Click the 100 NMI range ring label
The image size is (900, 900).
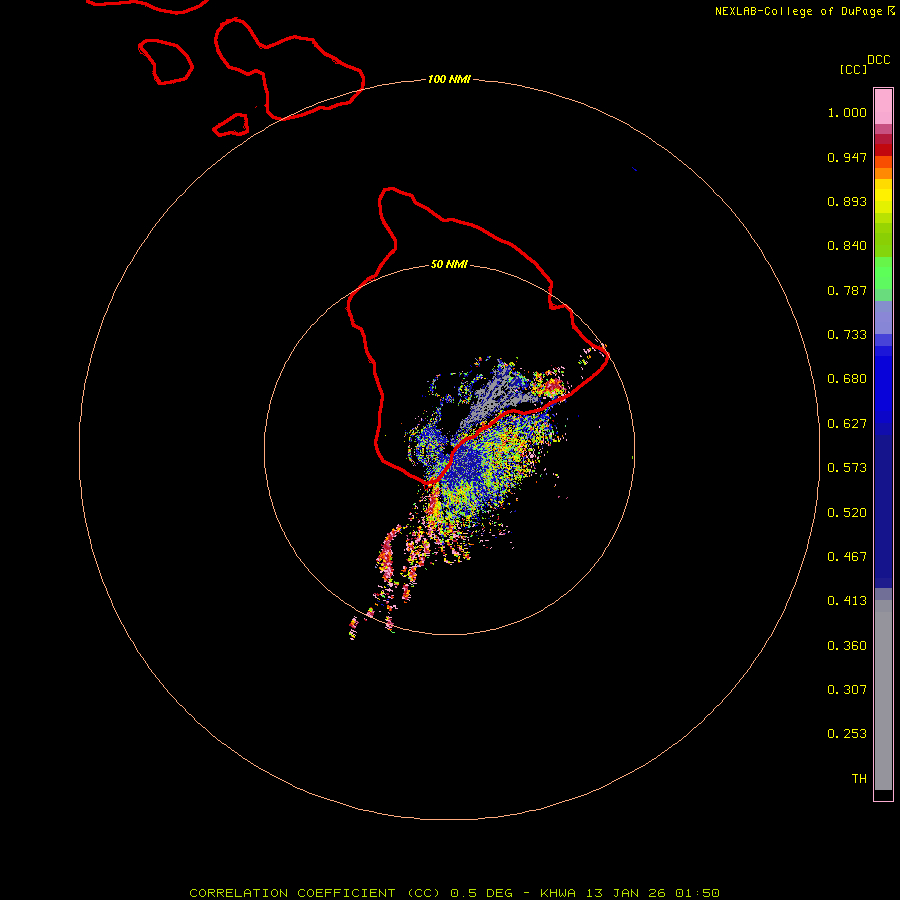pos(449,79)
